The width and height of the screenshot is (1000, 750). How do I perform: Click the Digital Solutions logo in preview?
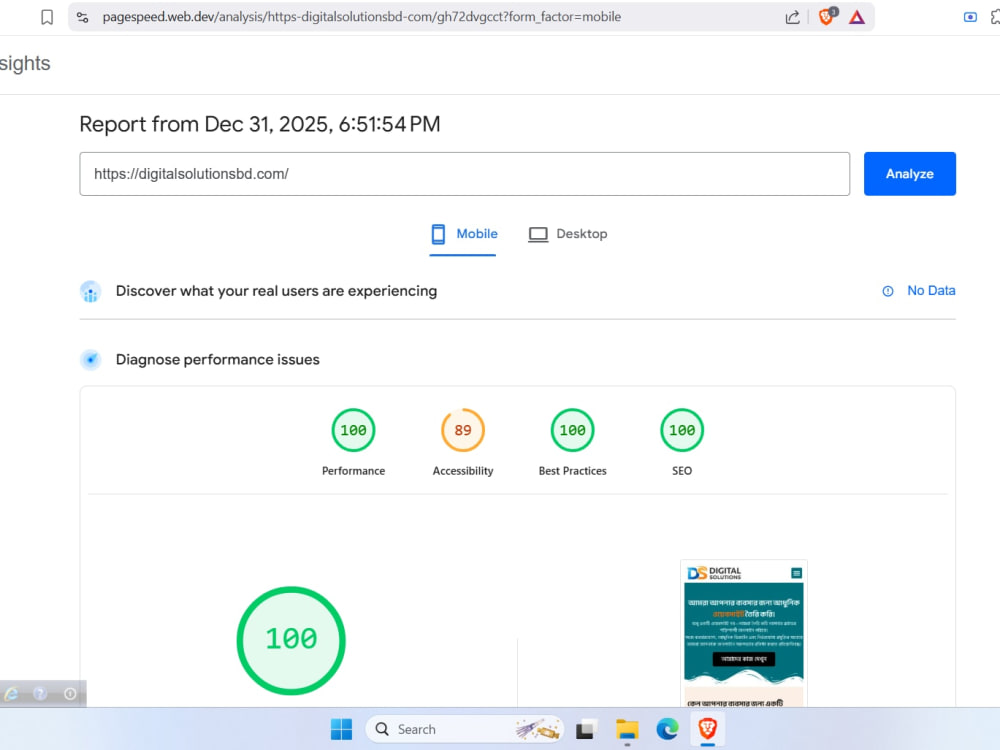click(714, 573)
